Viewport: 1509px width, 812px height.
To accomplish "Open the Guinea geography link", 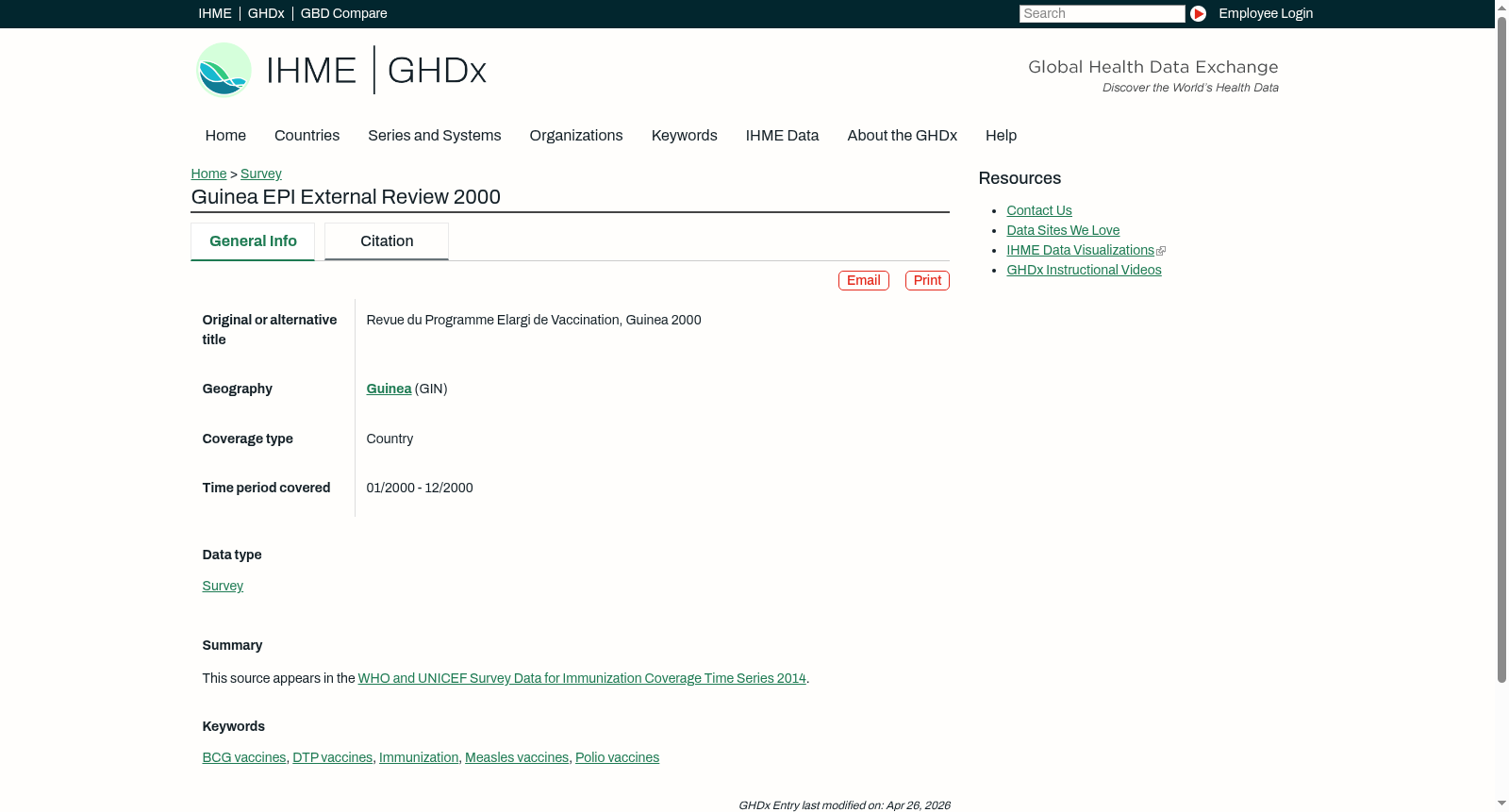I will 389,389.
